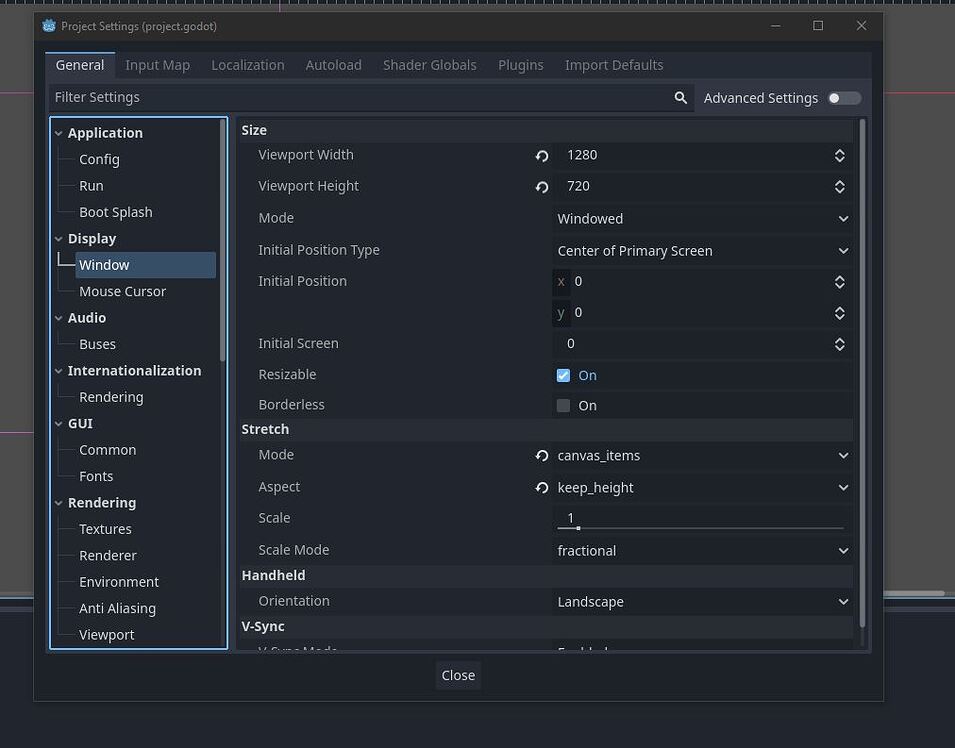955x748 pixels.
Task: Toggle Advanced Settings switch
Action: (x=843, y=98)
